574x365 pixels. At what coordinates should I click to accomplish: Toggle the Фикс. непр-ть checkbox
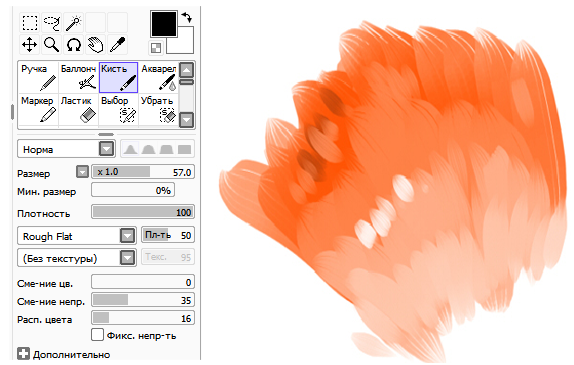pos(97,335)
